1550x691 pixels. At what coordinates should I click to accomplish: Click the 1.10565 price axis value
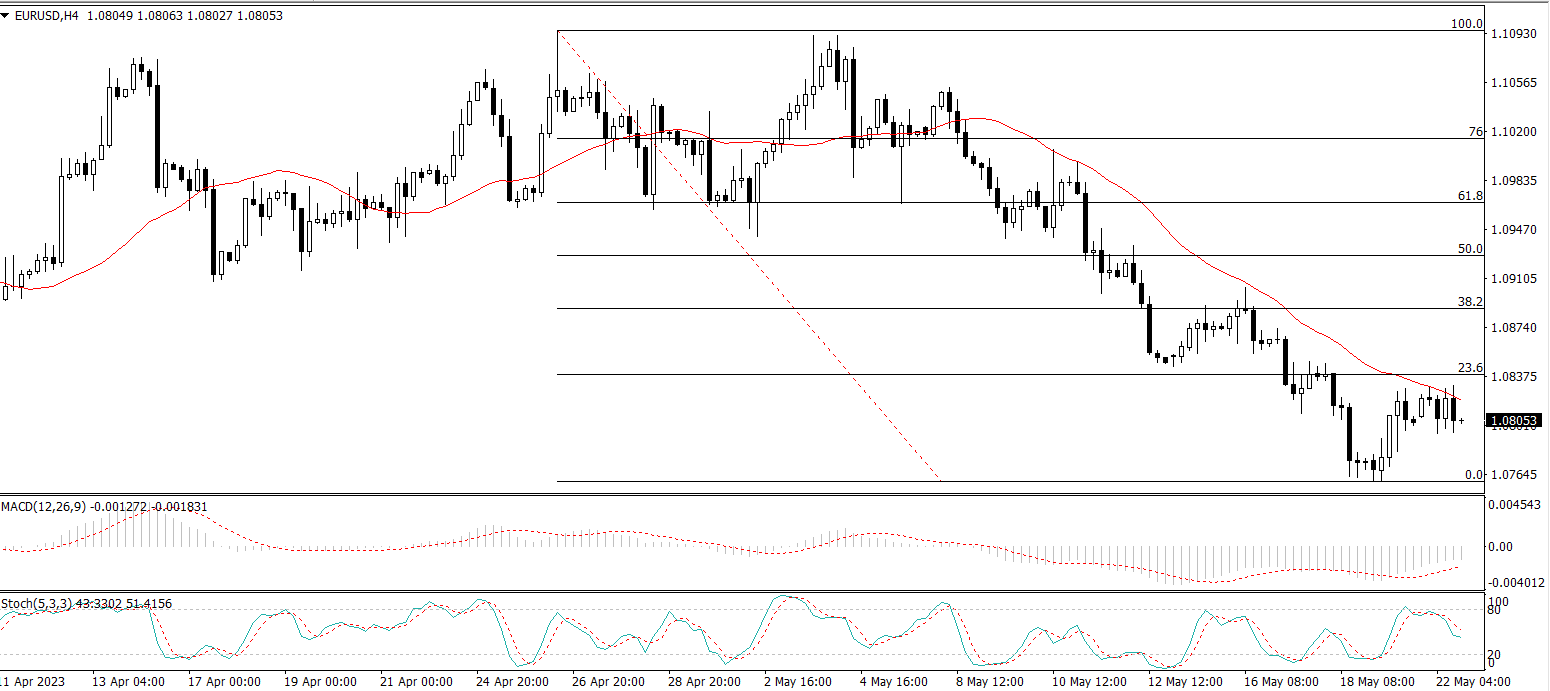click(x=1513, y=83)
